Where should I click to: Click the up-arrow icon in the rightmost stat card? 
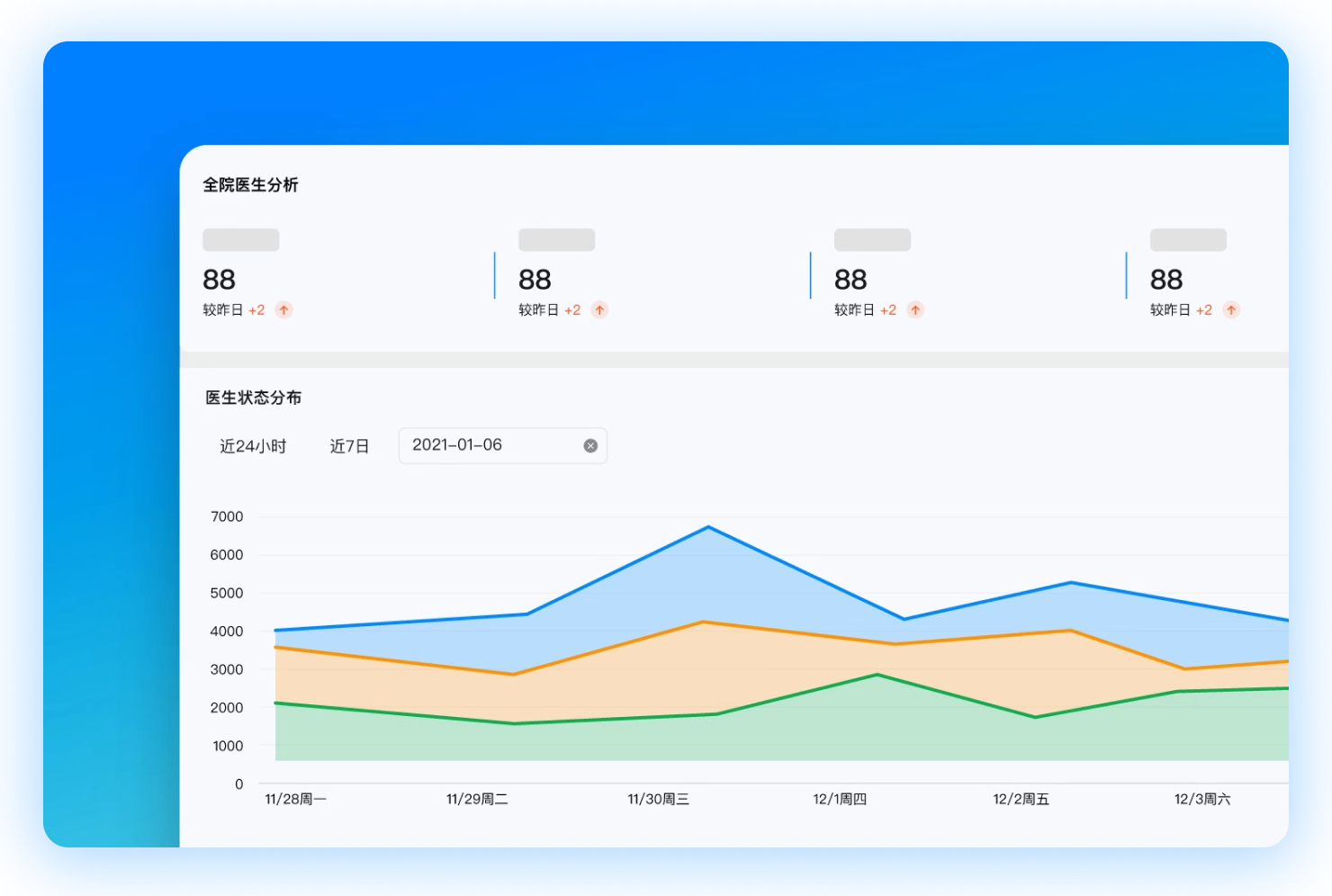(1231, 309)
